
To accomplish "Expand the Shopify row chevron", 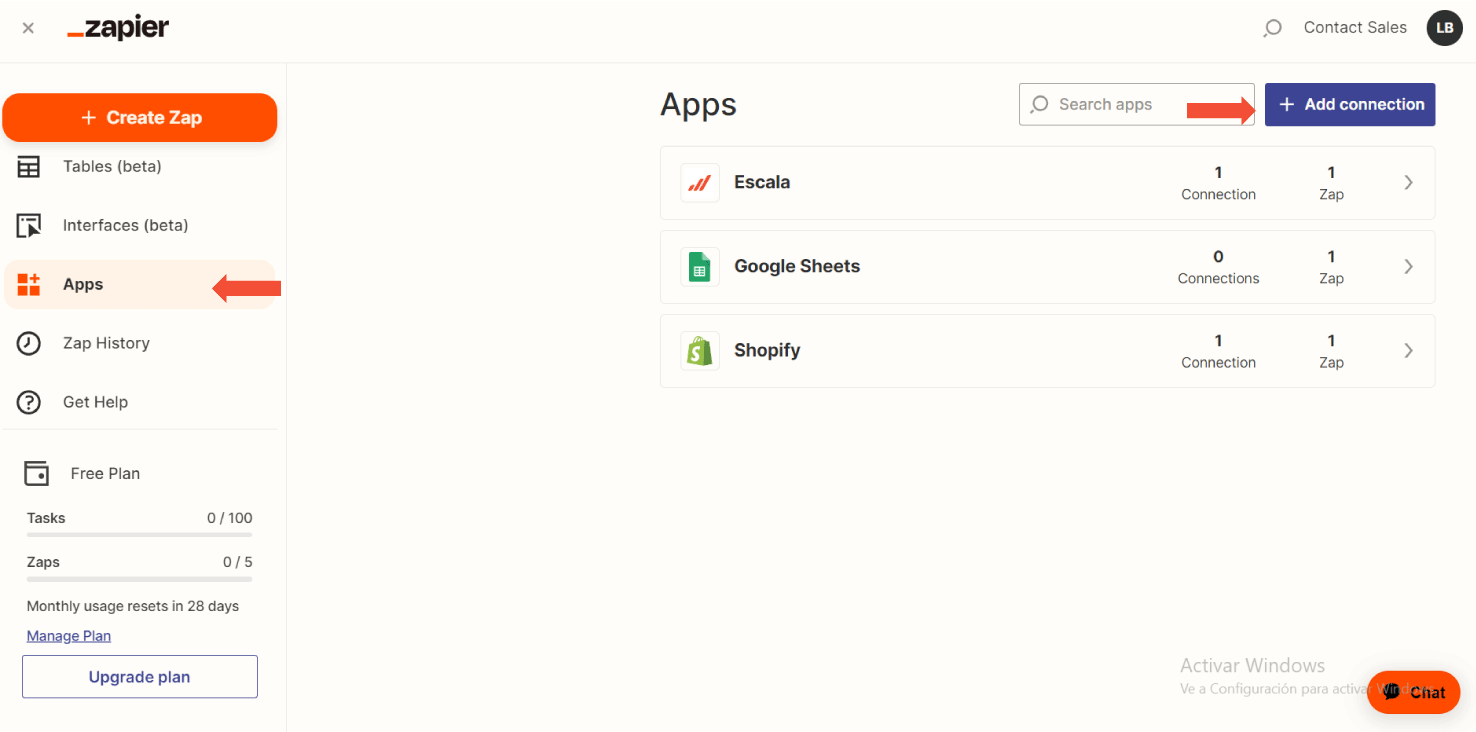I will [1408, 351].
